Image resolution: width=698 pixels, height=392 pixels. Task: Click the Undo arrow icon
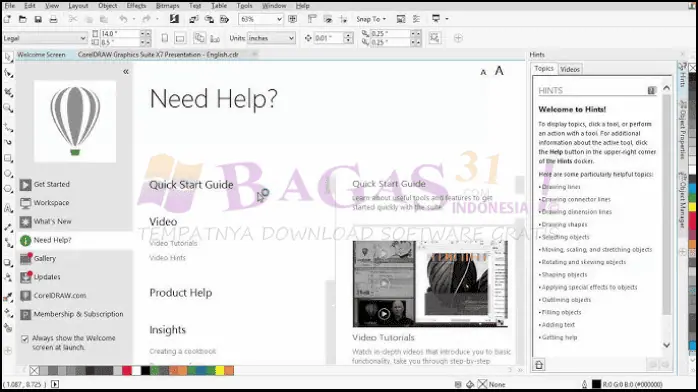click(123, 19)
